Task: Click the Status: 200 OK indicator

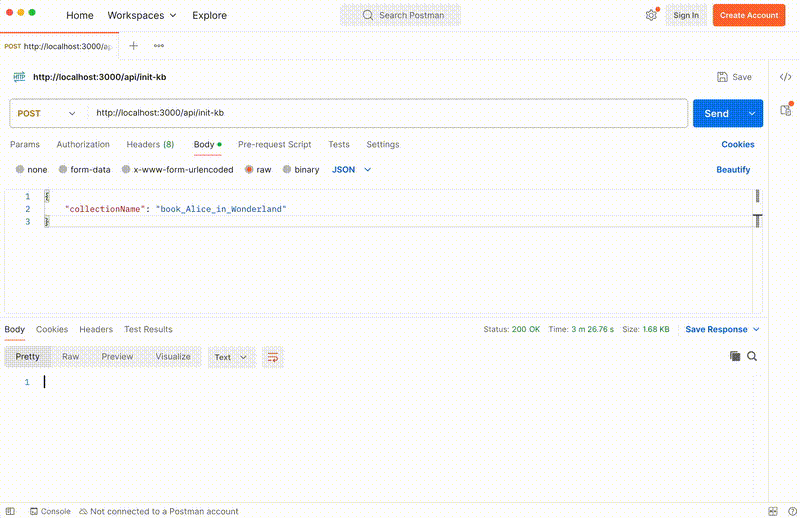Action: 511,329
